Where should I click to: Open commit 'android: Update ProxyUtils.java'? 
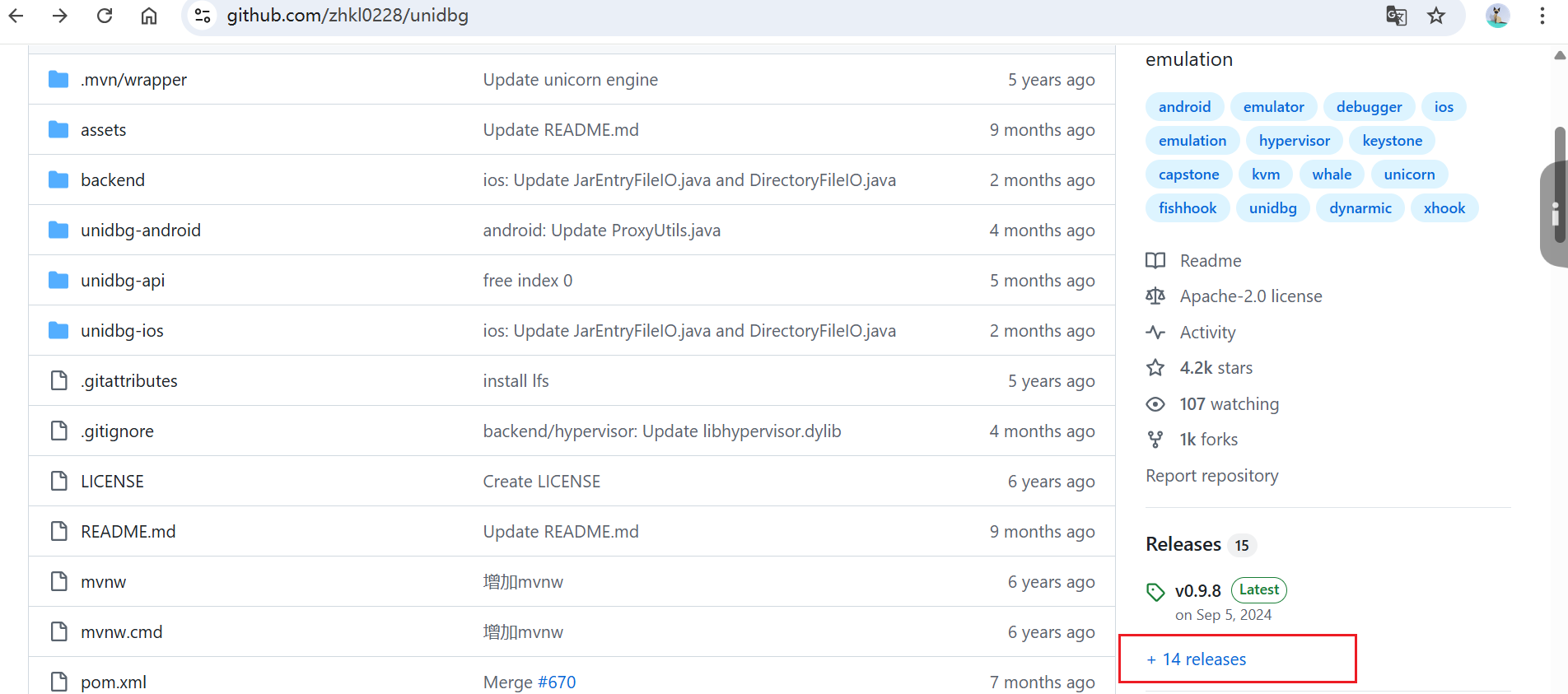tap(601, 231)
